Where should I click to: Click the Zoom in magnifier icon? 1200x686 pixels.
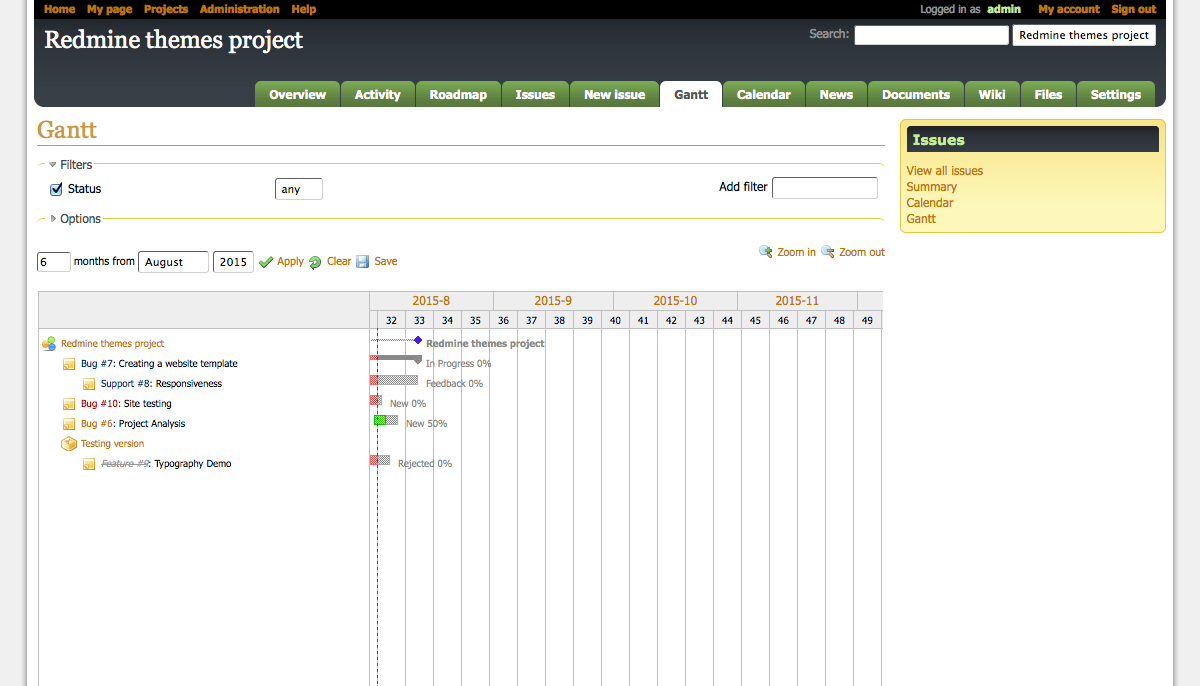click(766, 252)
